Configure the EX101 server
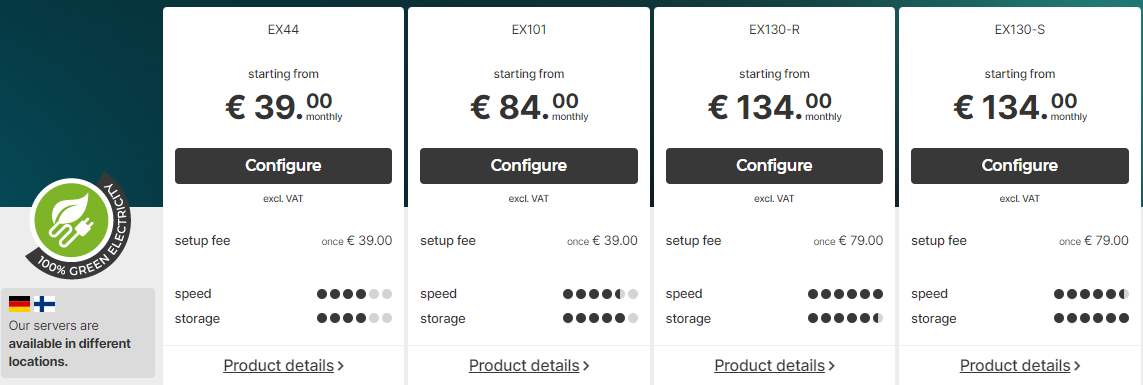The width and height of the screenshot is (1143, 385). (528, 166)
